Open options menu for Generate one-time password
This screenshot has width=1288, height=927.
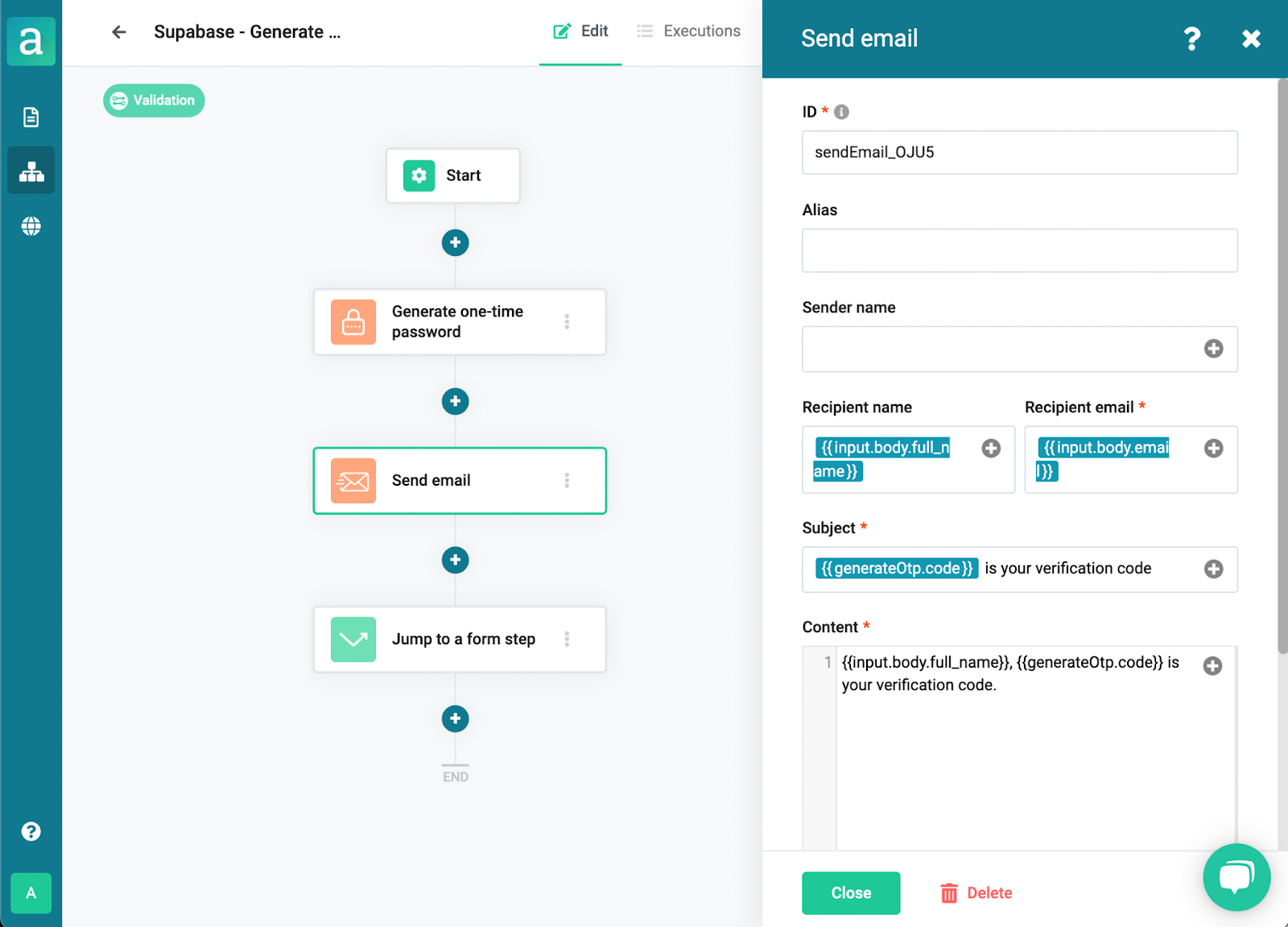click(567, 322)
